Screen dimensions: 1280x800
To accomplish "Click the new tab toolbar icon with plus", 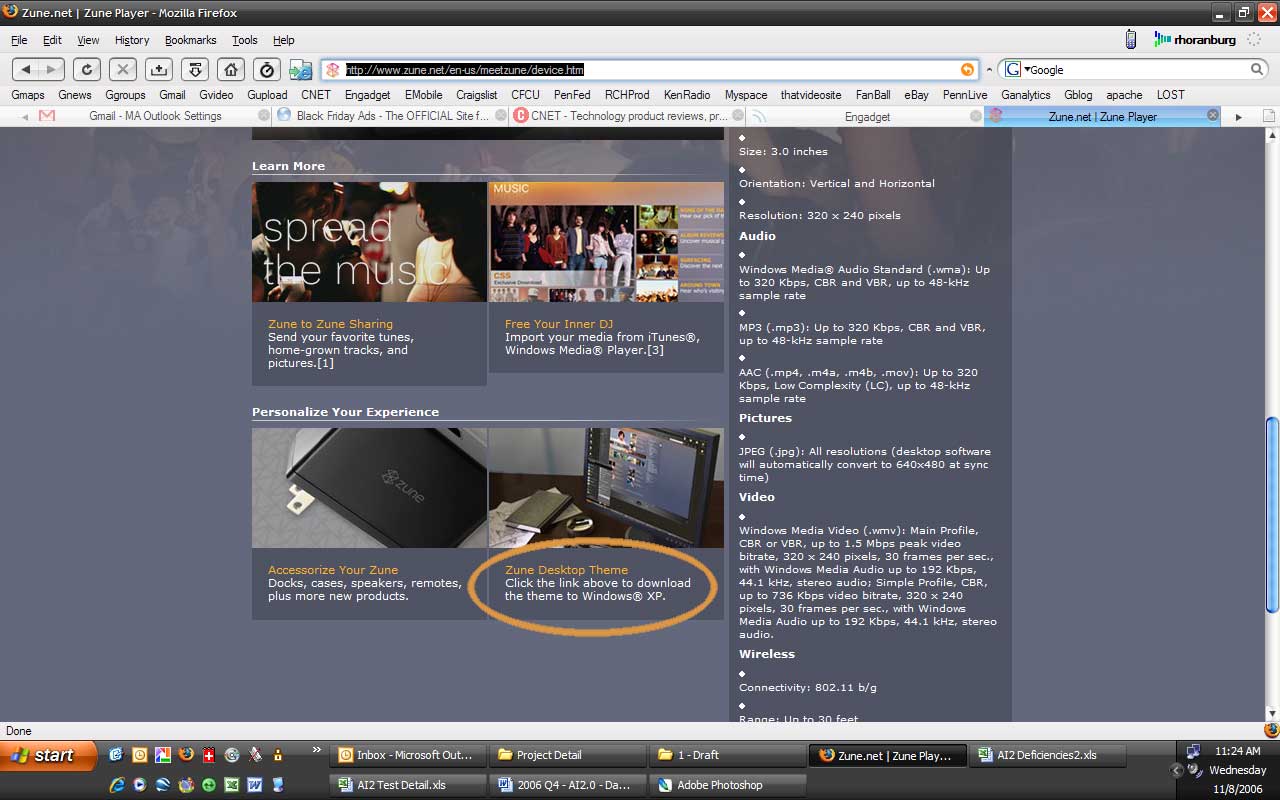I will (x=158, y=69).
